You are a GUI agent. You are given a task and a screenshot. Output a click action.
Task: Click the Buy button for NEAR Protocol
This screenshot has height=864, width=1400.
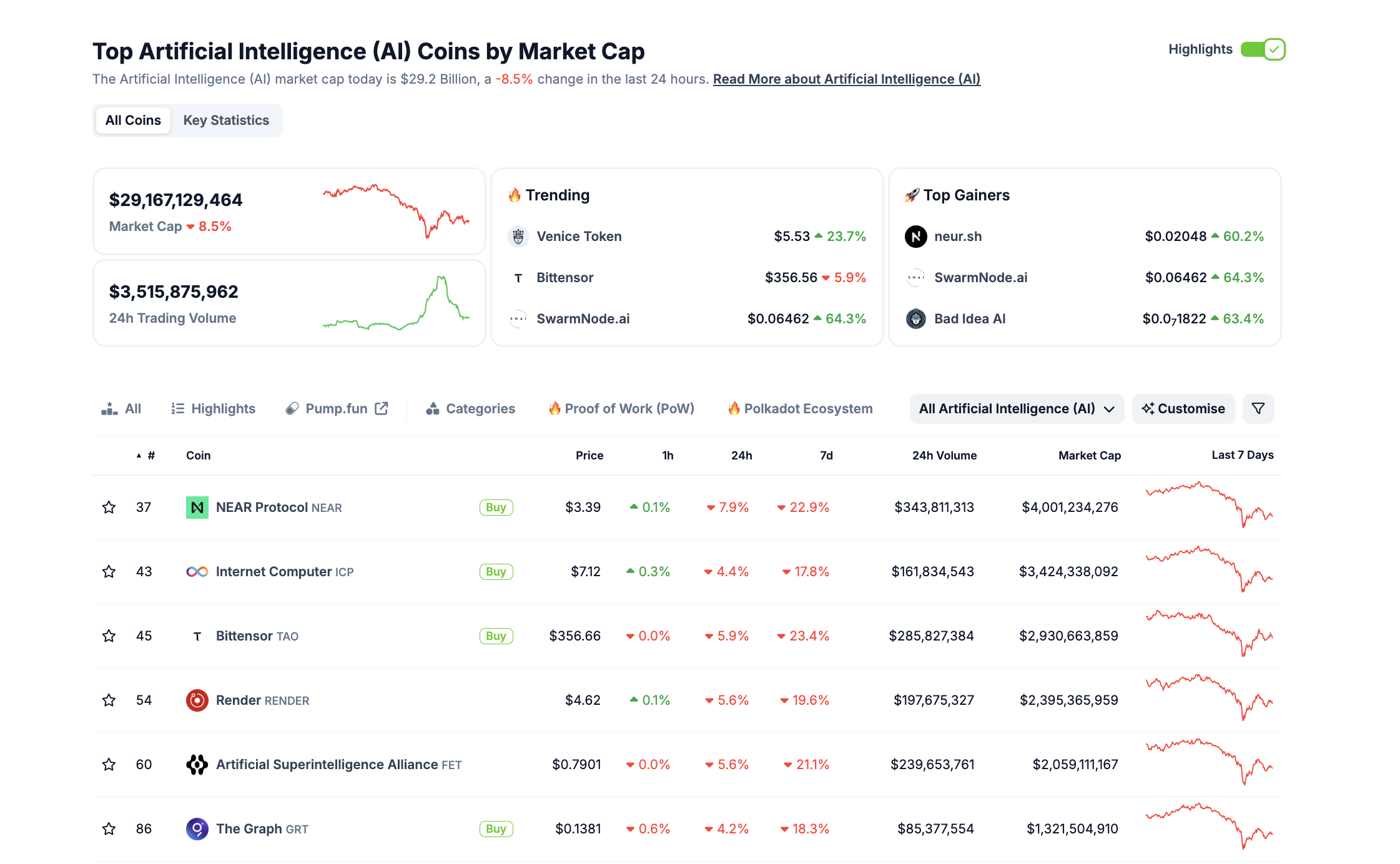click(496, 507)
